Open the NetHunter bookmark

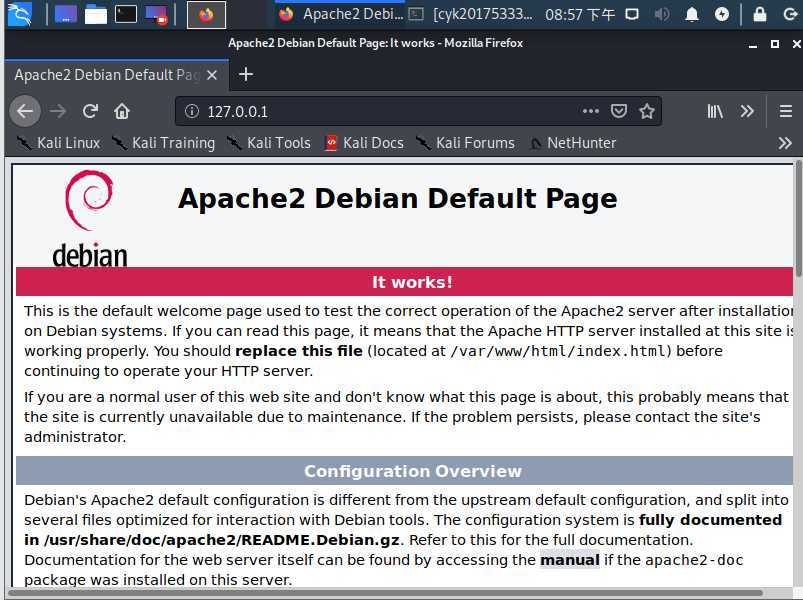573,143
